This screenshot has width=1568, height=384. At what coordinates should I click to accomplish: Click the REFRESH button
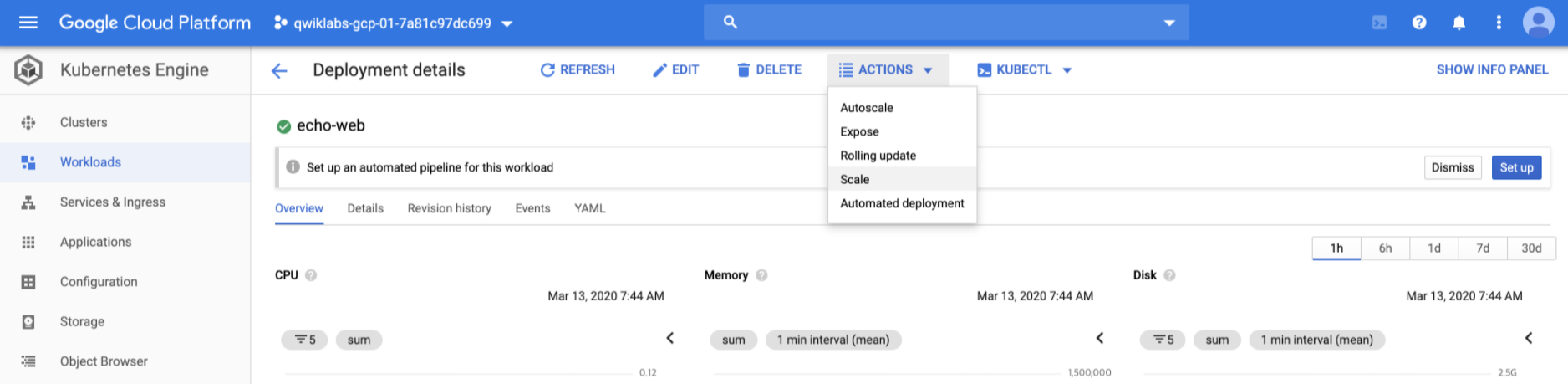578,70
